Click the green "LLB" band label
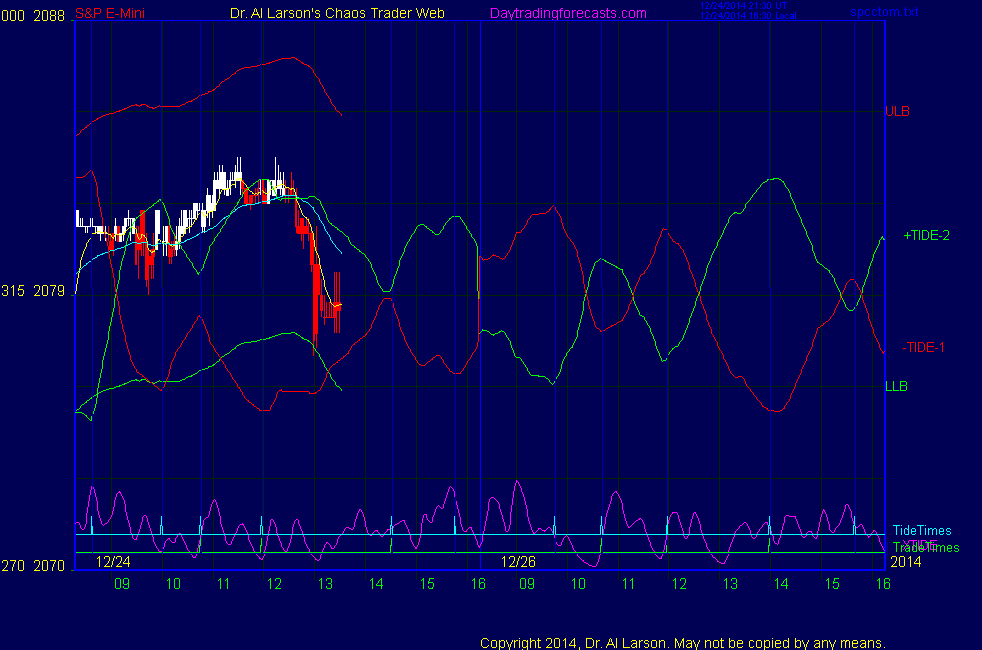The height and width of the screenshot is (650, 982). (896, 386)
